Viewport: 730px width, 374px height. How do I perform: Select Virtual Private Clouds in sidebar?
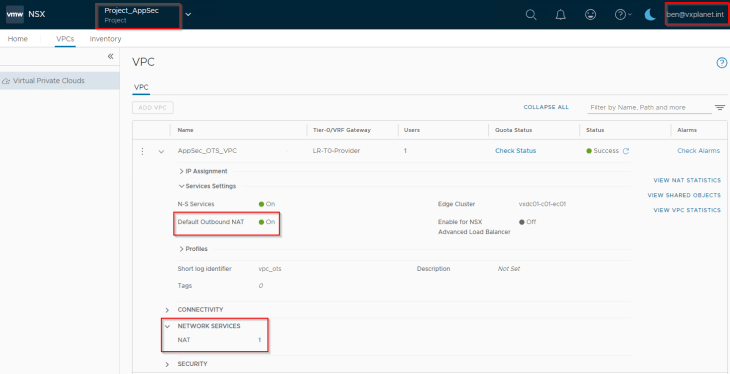60,81
